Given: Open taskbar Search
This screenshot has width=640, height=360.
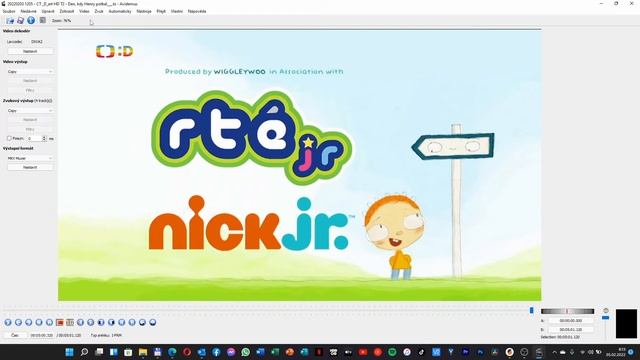Looking at the screenshot, I should click(84, 352).
